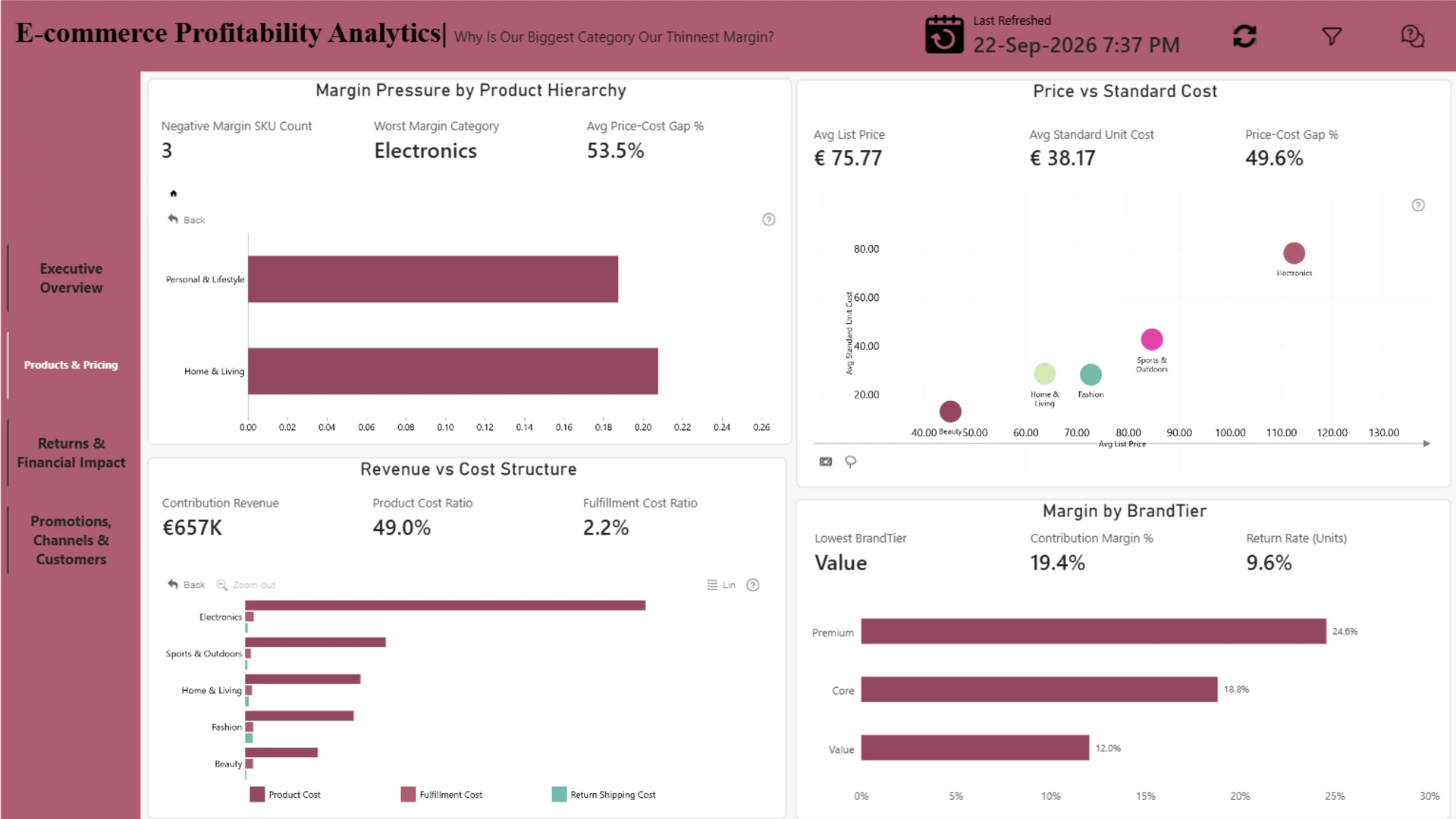
Task: Click the calendar last-refreshed icon
Action: tap(944, 34)
